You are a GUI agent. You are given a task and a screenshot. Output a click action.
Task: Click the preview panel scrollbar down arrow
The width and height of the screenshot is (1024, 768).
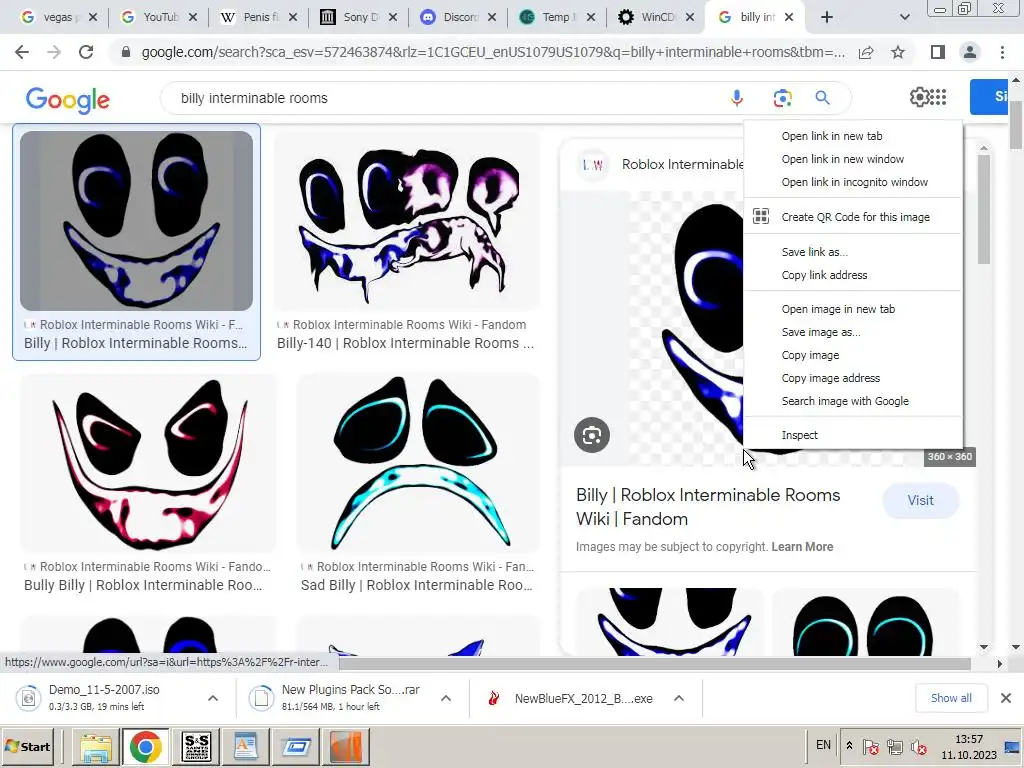pyautogui.click(x=984, y=647)
